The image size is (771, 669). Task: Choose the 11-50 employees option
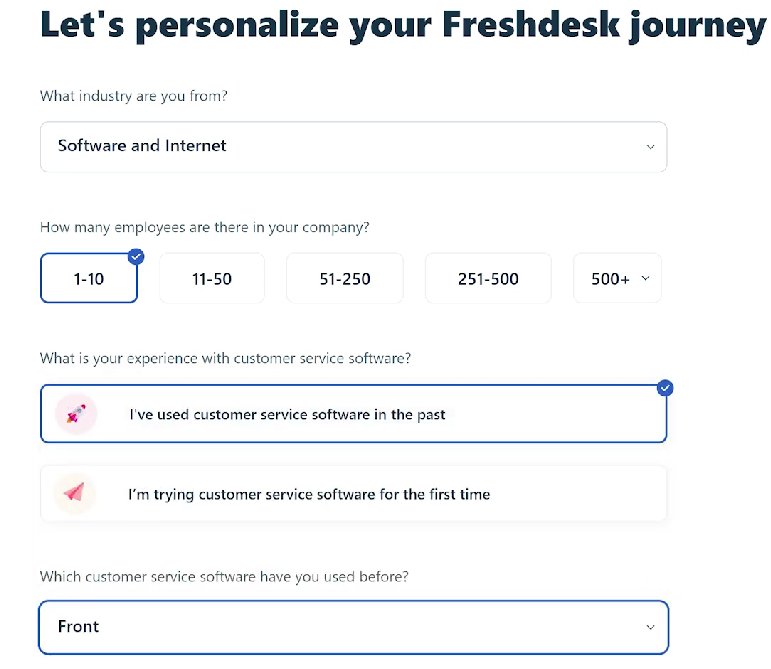coord(212,279)
